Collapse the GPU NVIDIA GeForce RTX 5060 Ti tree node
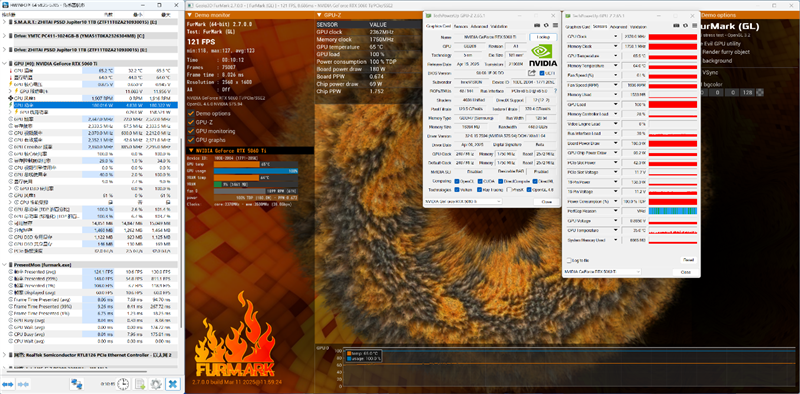 tap(5, 63)
